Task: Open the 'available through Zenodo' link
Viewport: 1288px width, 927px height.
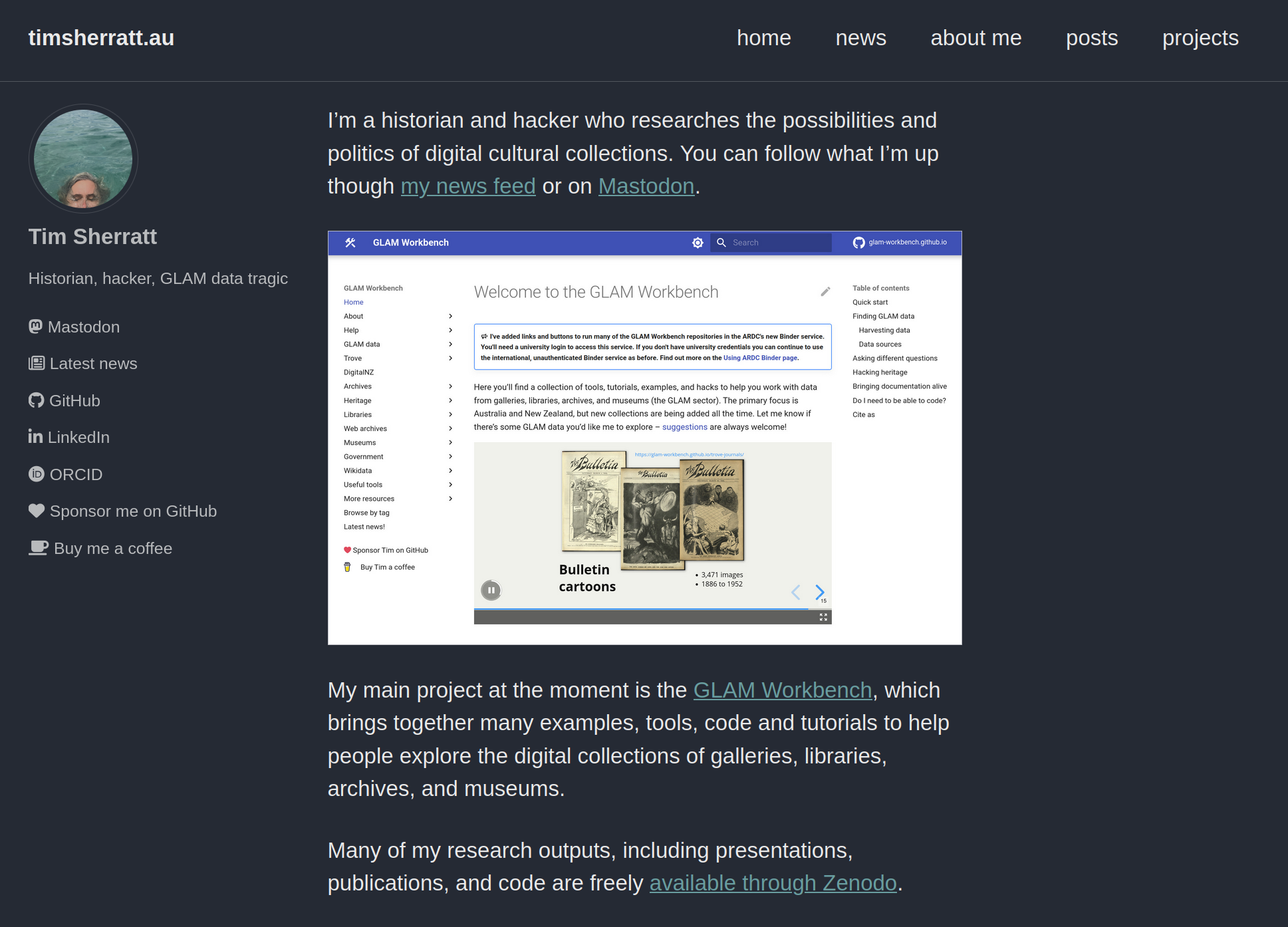Action: pos(773,883)
